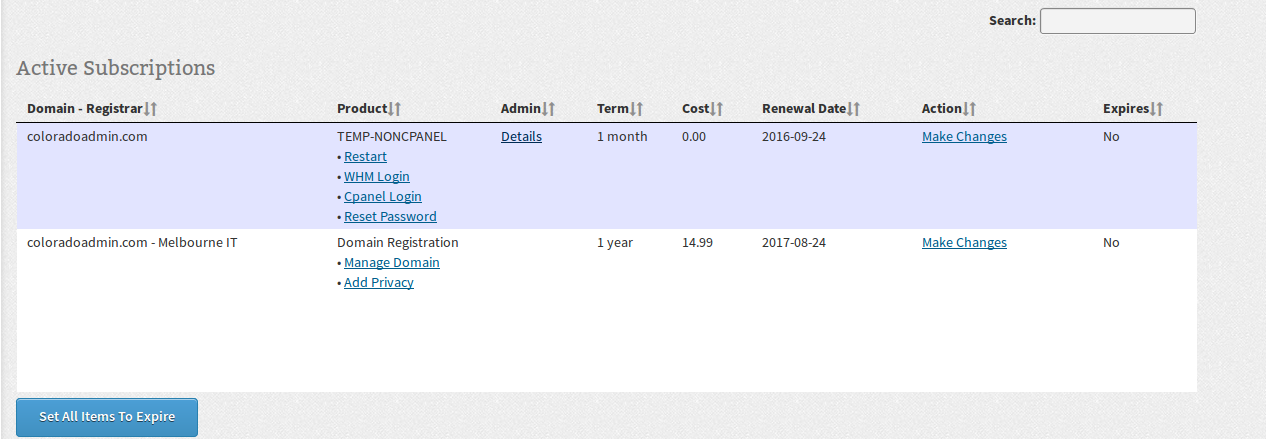Sort table by Admin column arrows
Image resolution: width=1266 pixels, height=439 pixels.
[548, 109]
